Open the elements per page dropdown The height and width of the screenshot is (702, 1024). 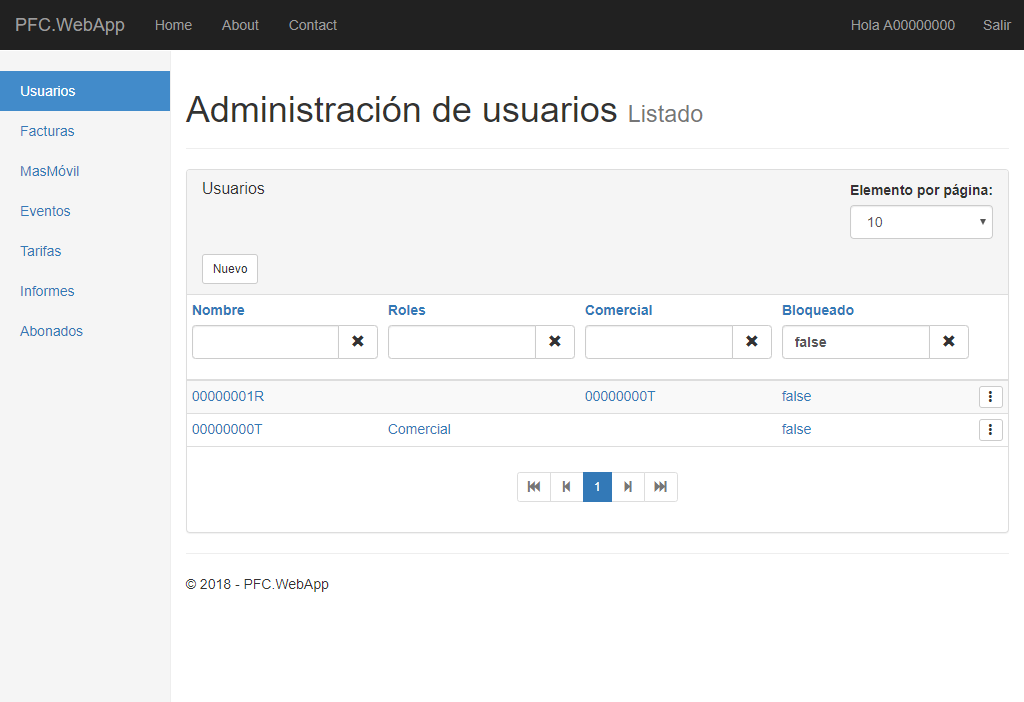coord(920,221)
